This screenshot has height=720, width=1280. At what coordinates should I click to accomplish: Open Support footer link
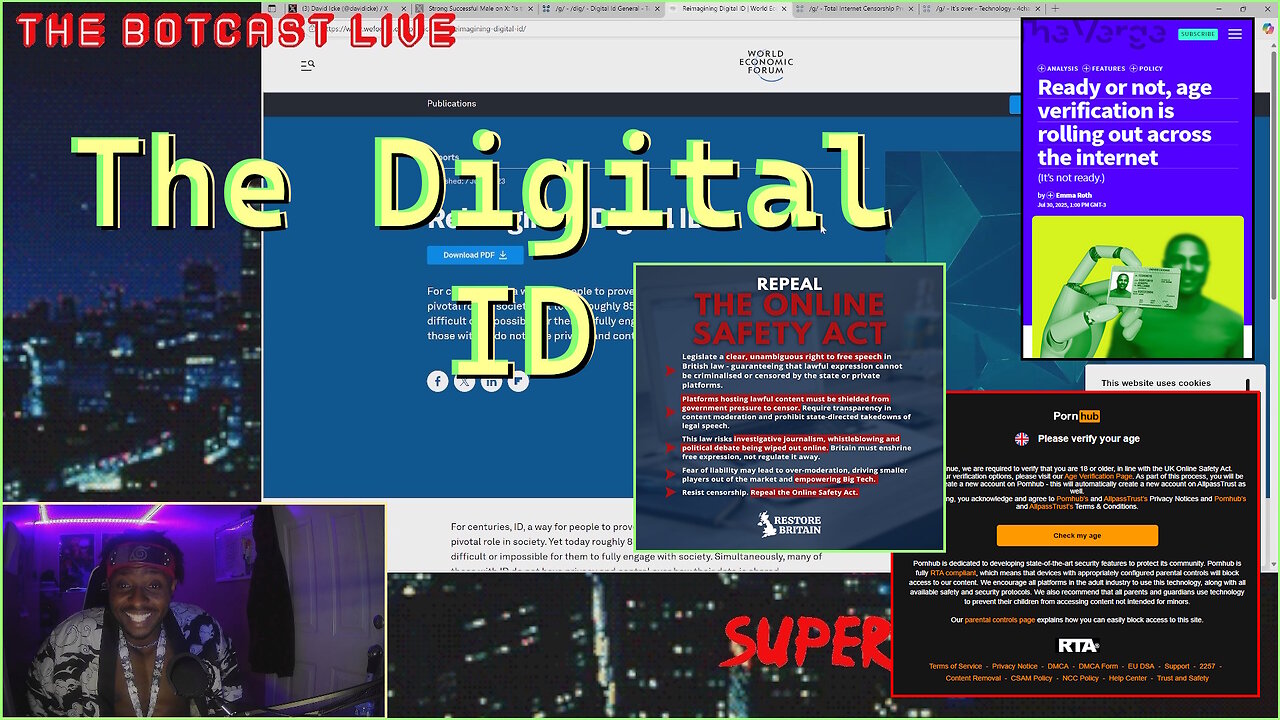[1177, 666]
